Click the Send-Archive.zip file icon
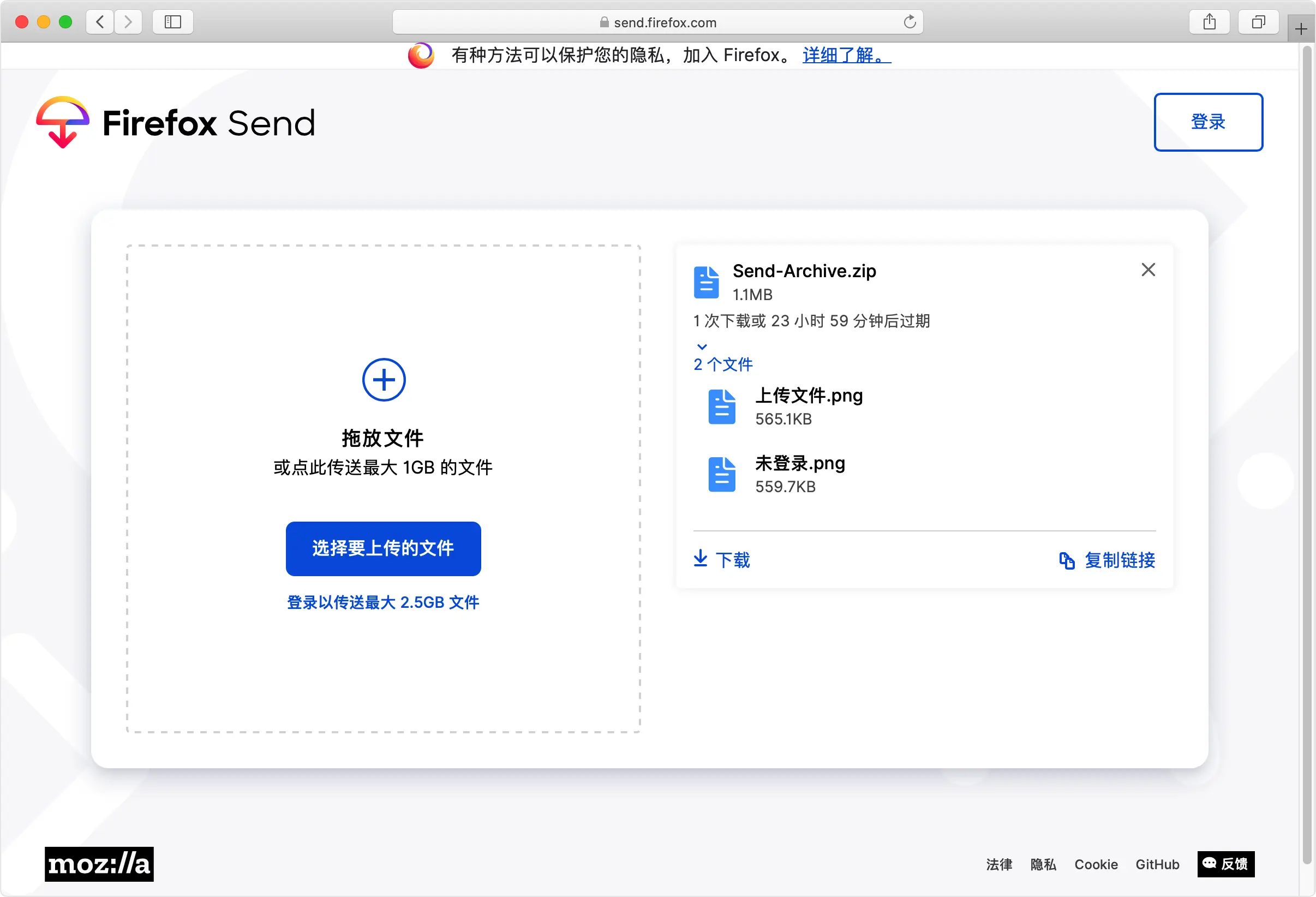This screenshot has height=897, width=1316. pyautogui.click(x=706, y=282)
